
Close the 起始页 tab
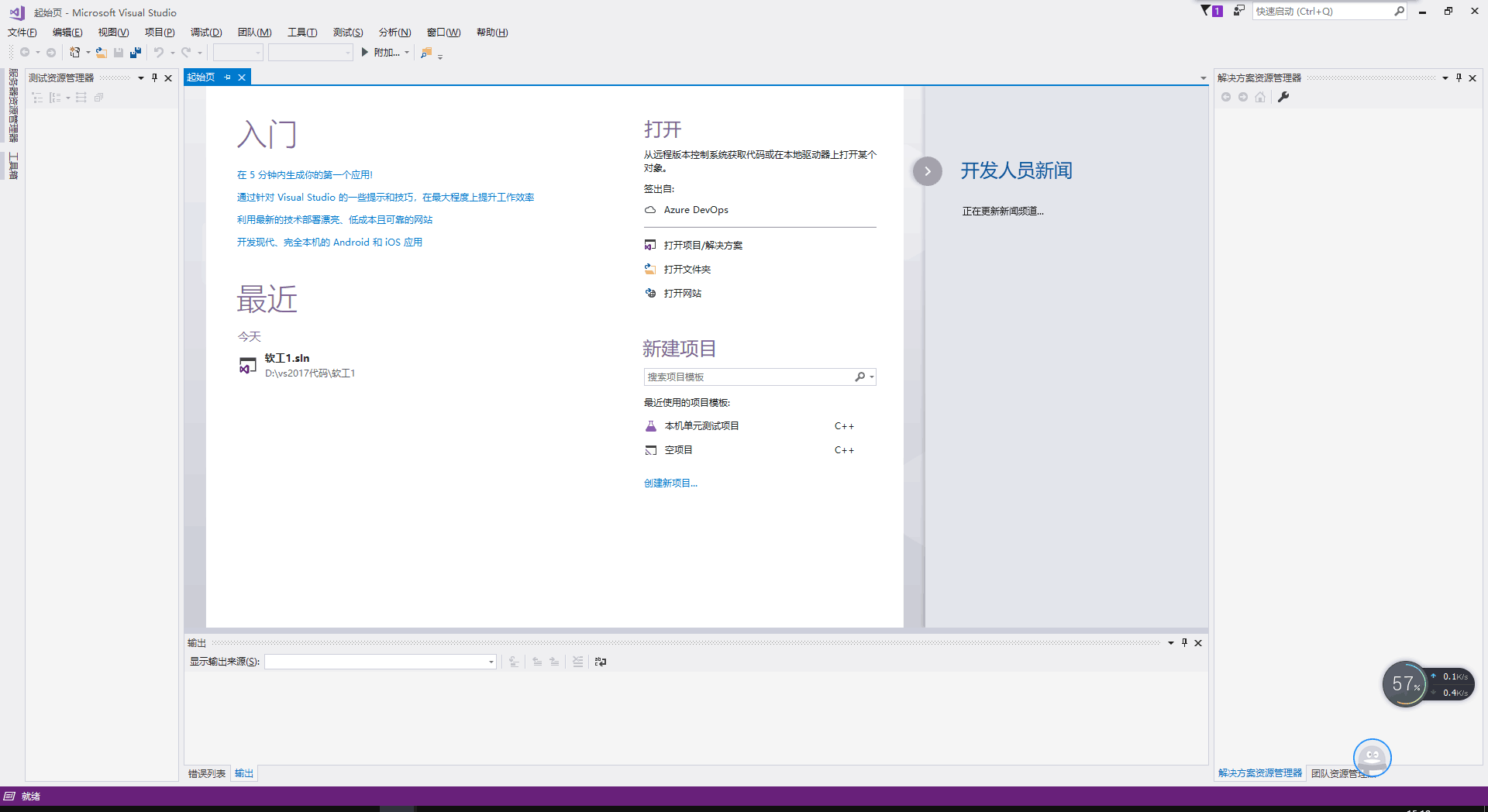[242, 77]
